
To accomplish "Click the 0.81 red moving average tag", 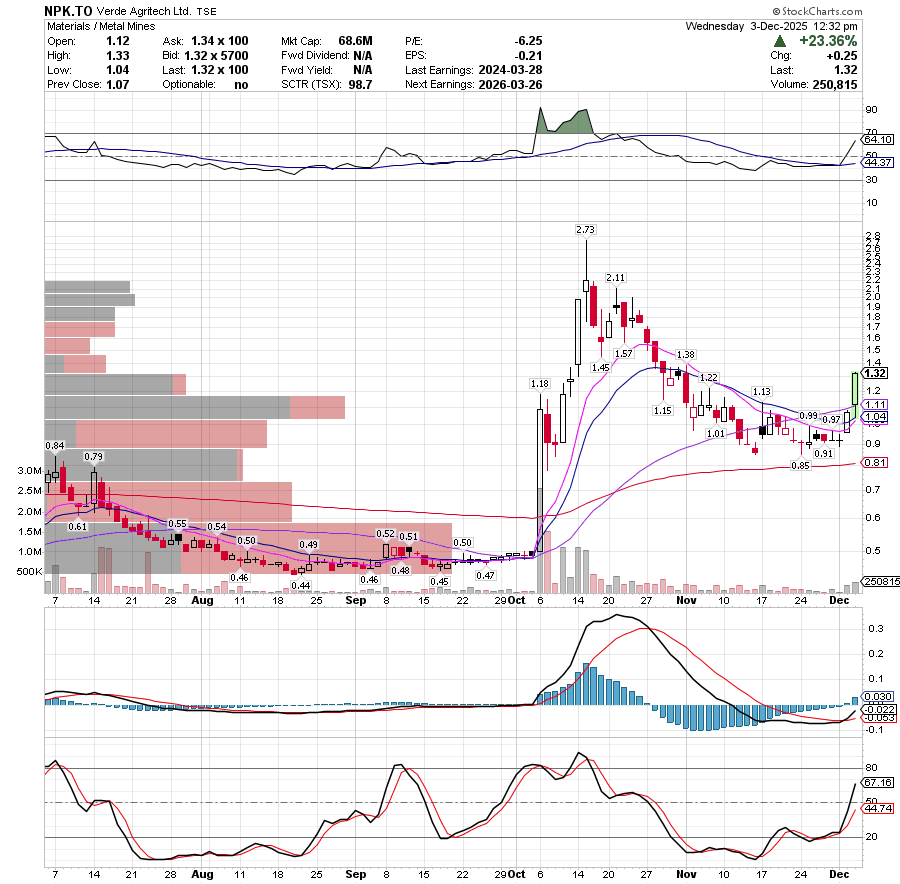I will (876, 463).
